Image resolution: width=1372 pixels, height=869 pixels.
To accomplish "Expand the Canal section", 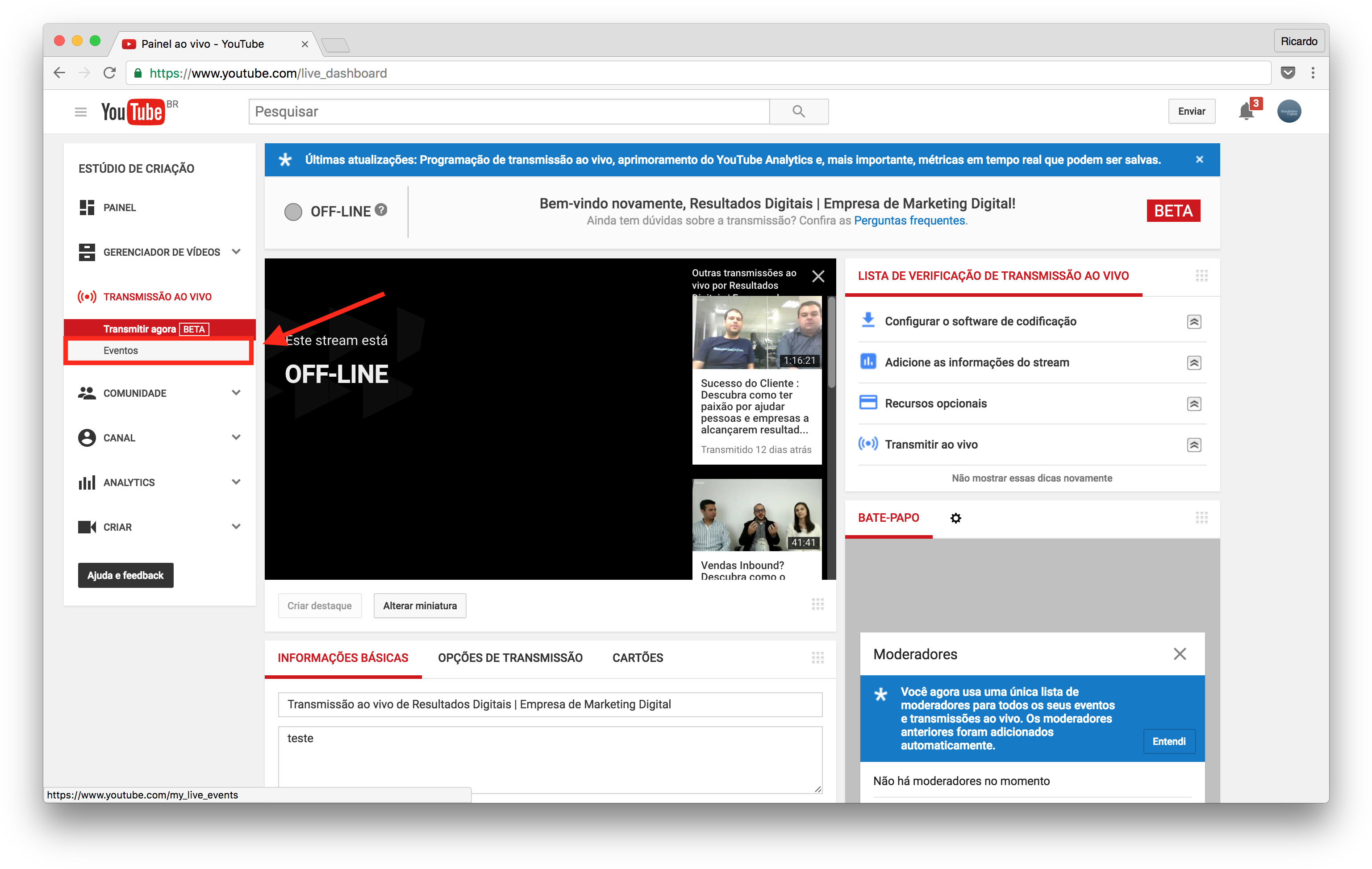I will (x=236, y=437).
